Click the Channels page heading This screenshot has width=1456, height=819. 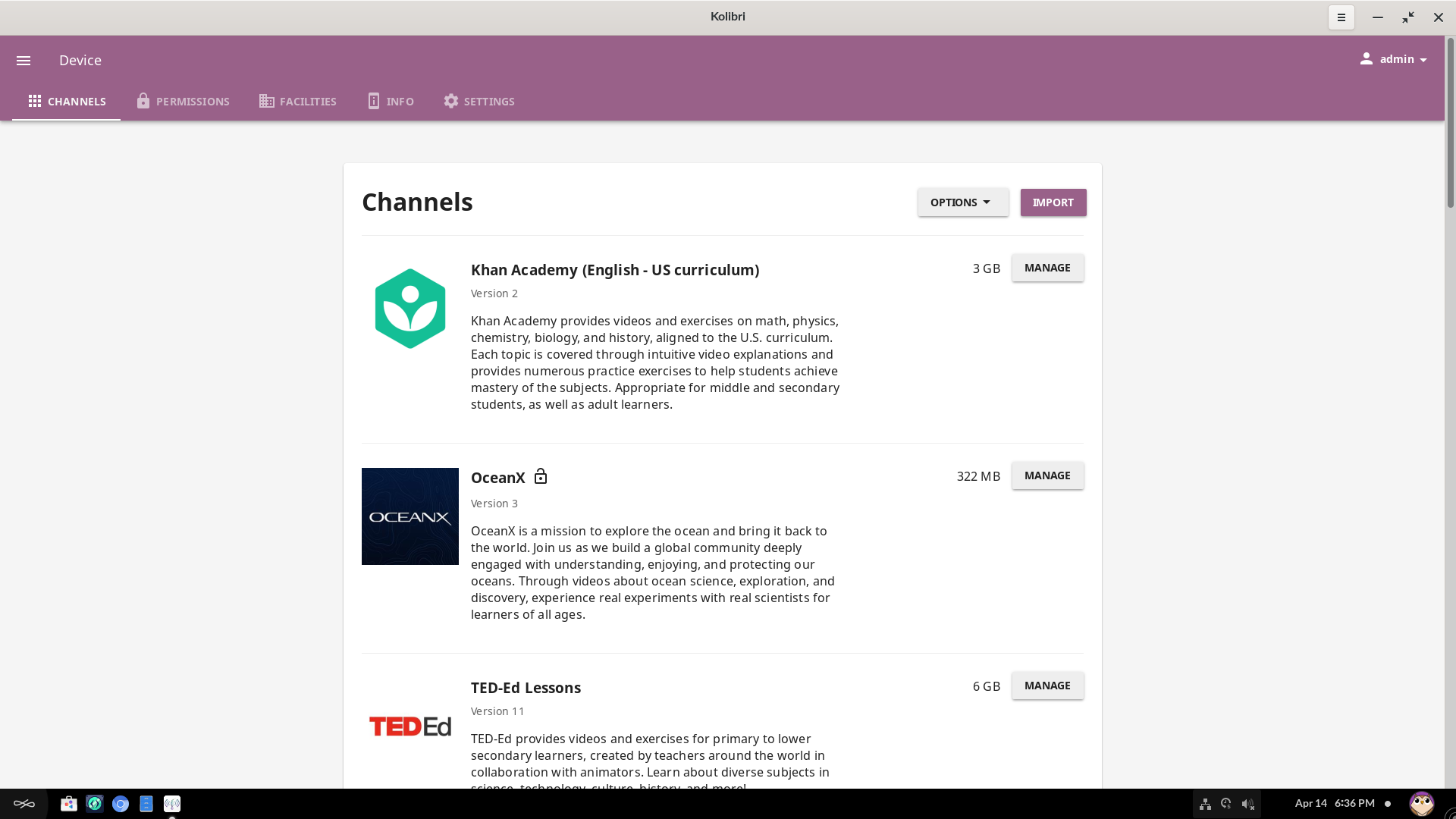[417, 202]
